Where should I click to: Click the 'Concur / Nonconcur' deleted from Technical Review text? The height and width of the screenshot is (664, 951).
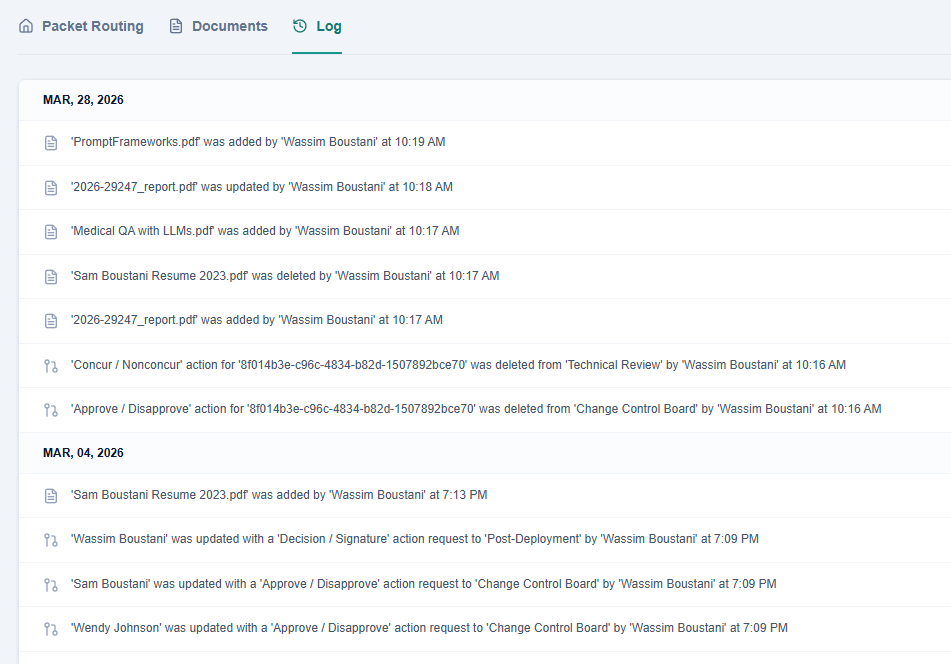(x=458, y=365)
